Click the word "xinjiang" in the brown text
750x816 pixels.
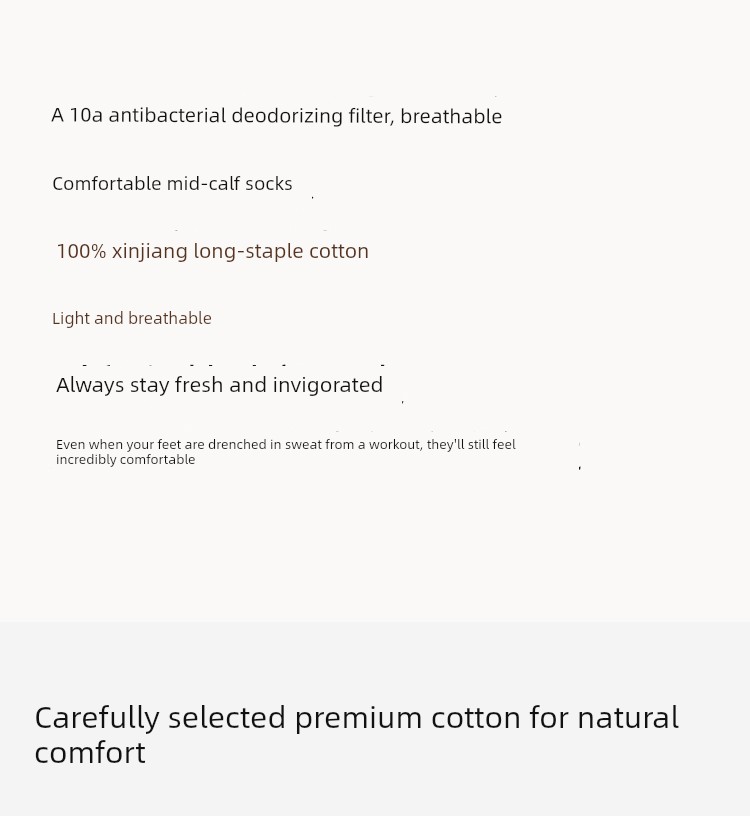pyautogui.click(x=150, y=251)
